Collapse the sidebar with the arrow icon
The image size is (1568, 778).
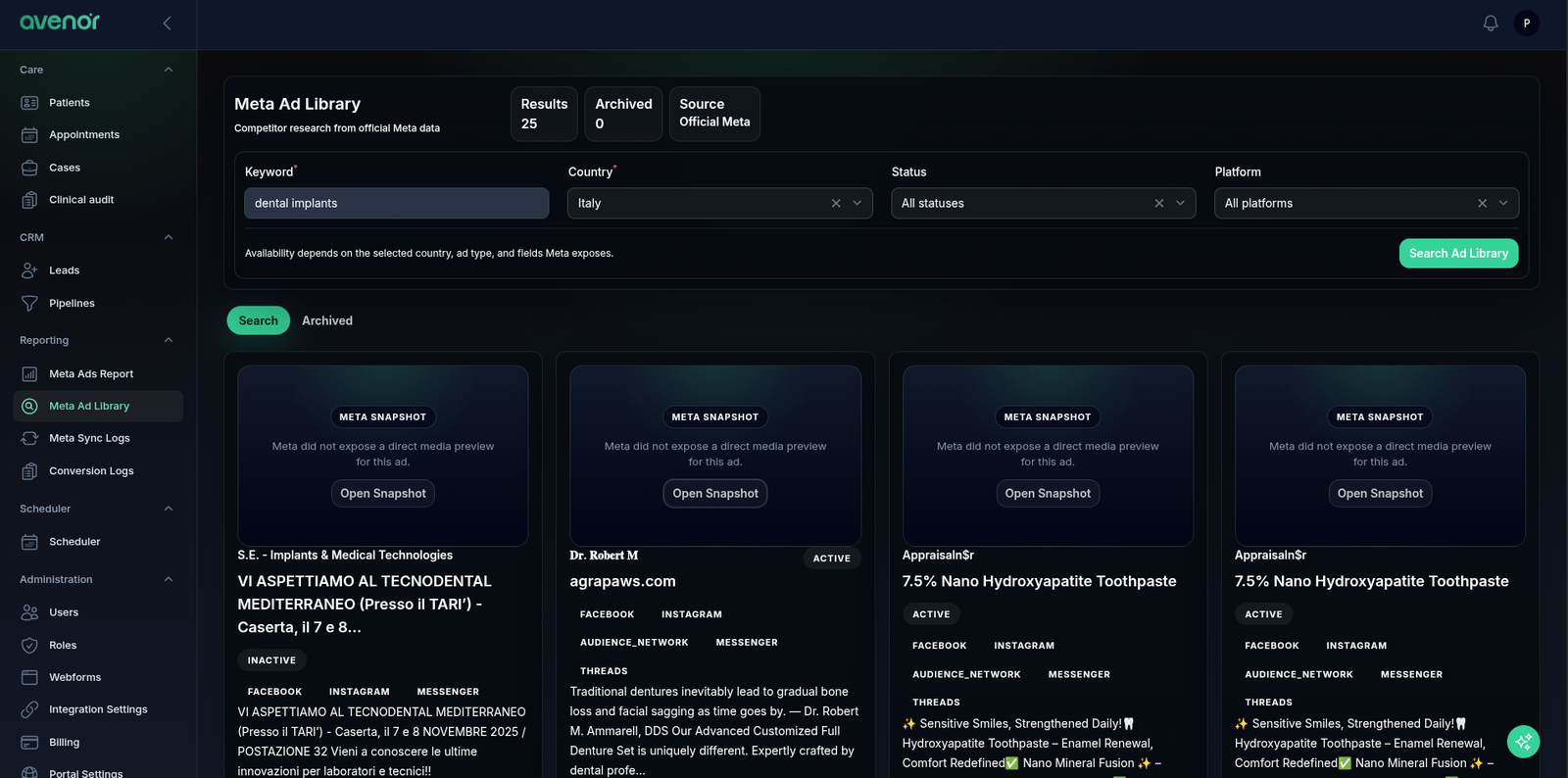click(167, 23)
